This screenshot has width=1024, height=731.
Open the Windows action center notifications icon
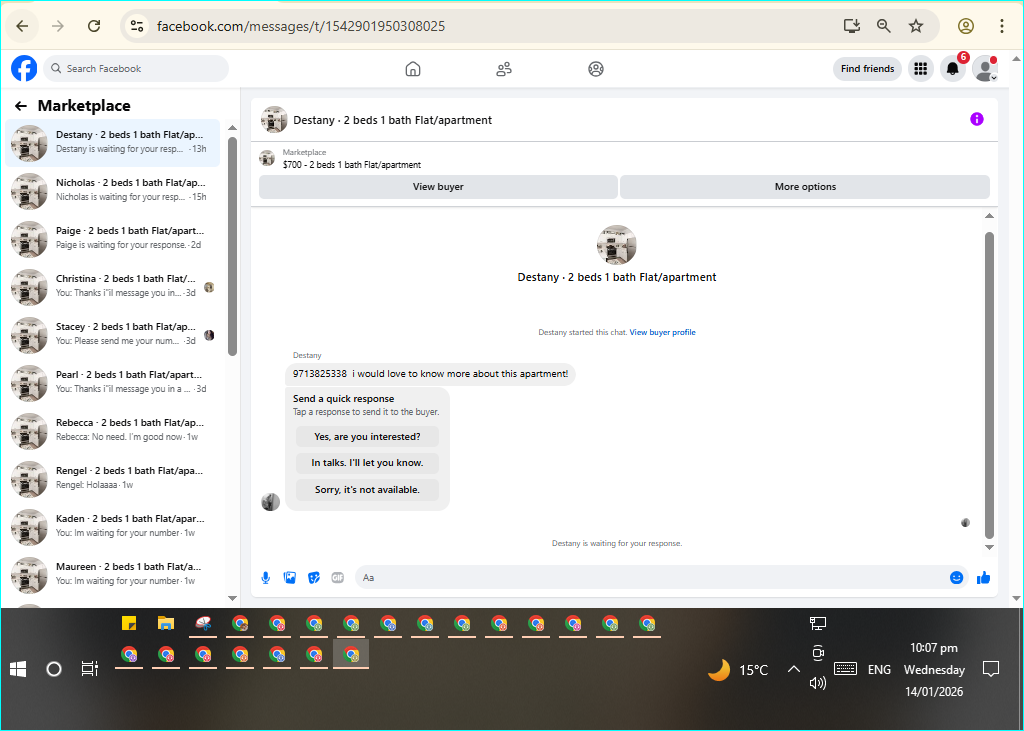click(x=991, y=669)
